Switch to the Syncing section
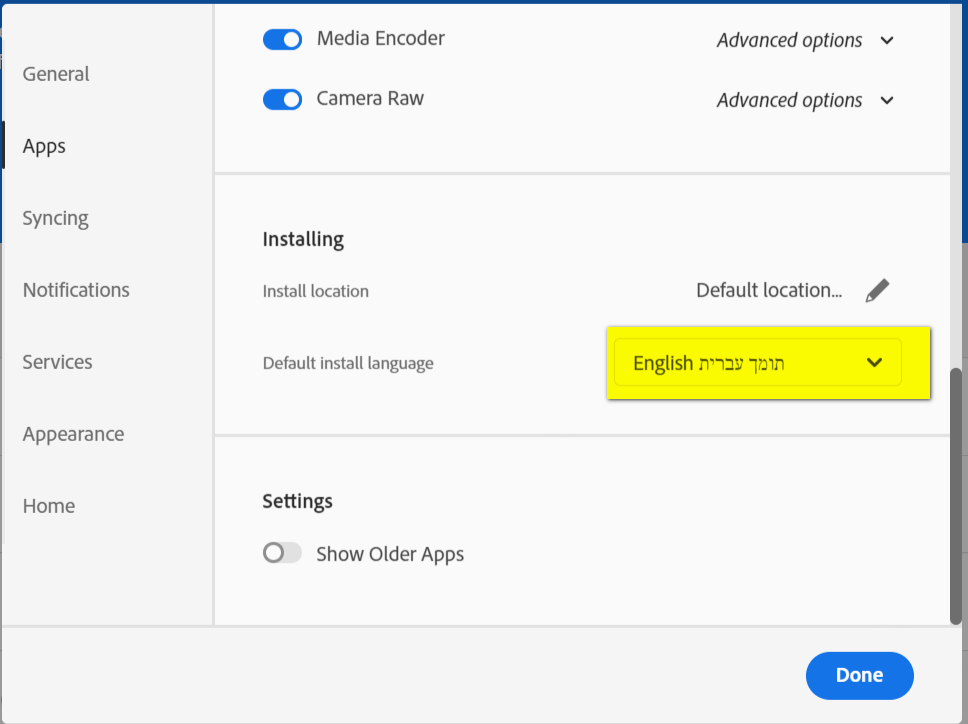The image size is (968, 724). pos(56,218)
